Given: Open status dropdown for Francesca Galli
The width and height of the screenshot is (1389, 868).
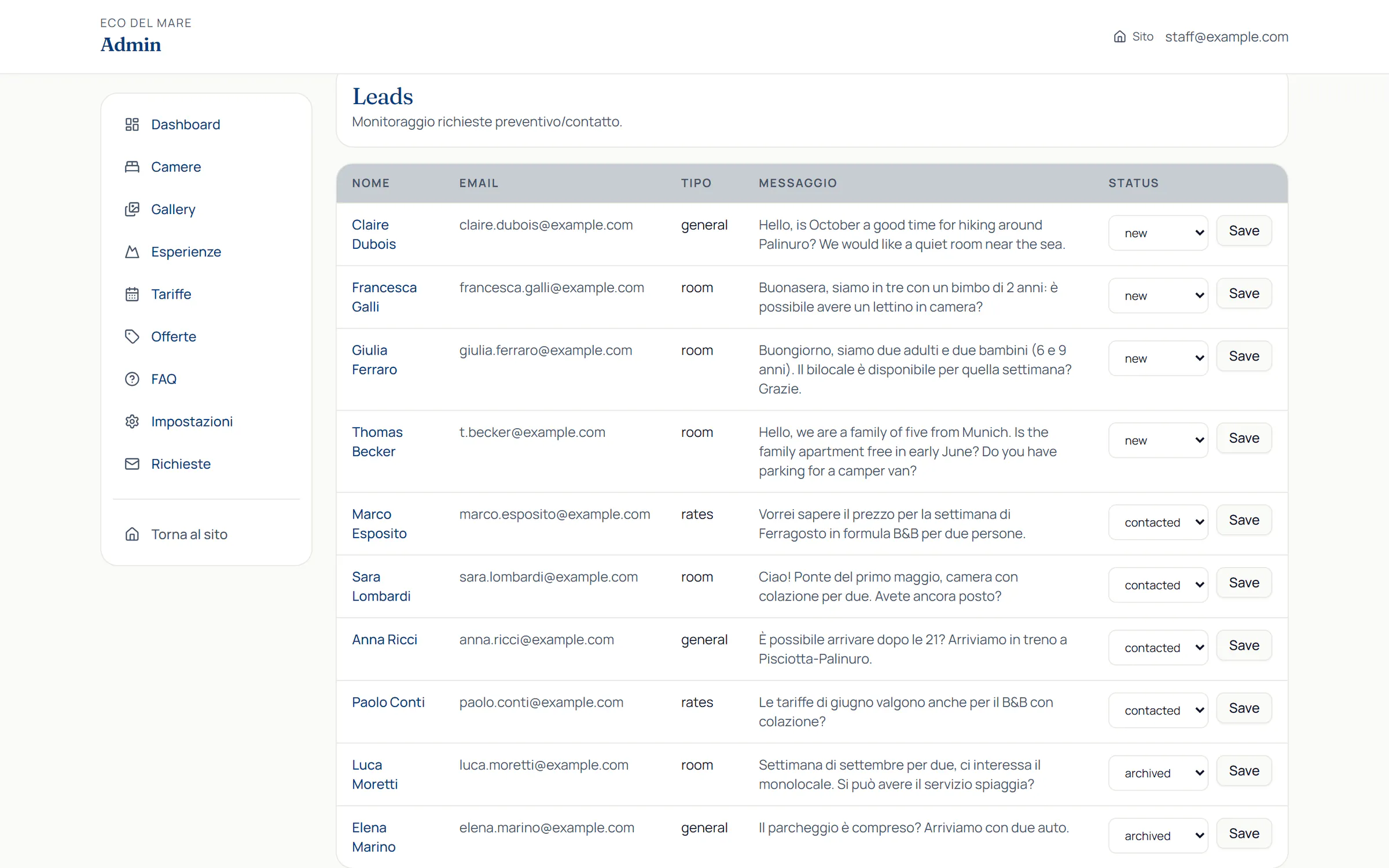Looking at the screenshot, I should 1158,295.
